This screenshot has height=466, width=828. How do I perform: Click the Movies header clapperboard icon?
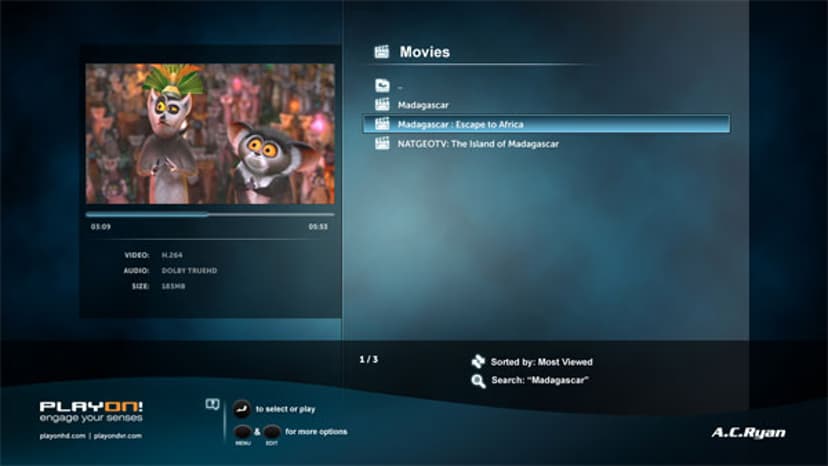tap(382, 51)
